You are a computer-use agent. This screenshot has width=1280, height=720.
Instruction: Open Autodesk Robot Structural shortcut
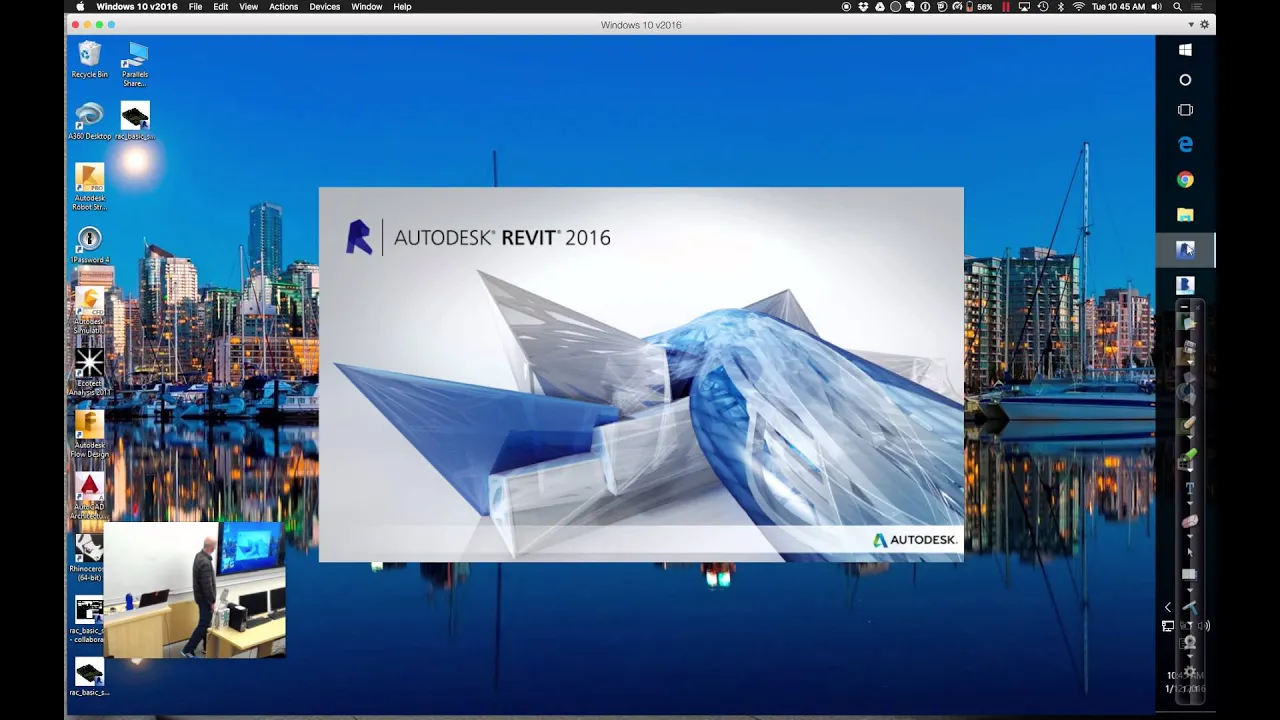point(89,187)
